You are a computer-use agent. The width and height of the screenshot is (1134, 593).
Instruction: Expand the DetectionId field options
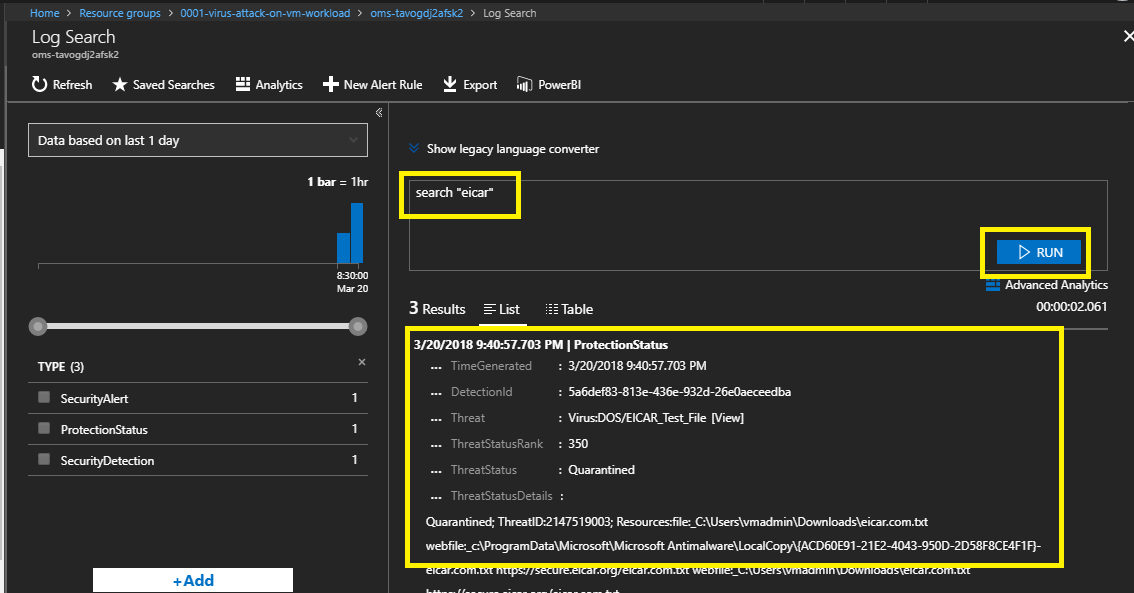click(435, 393)
